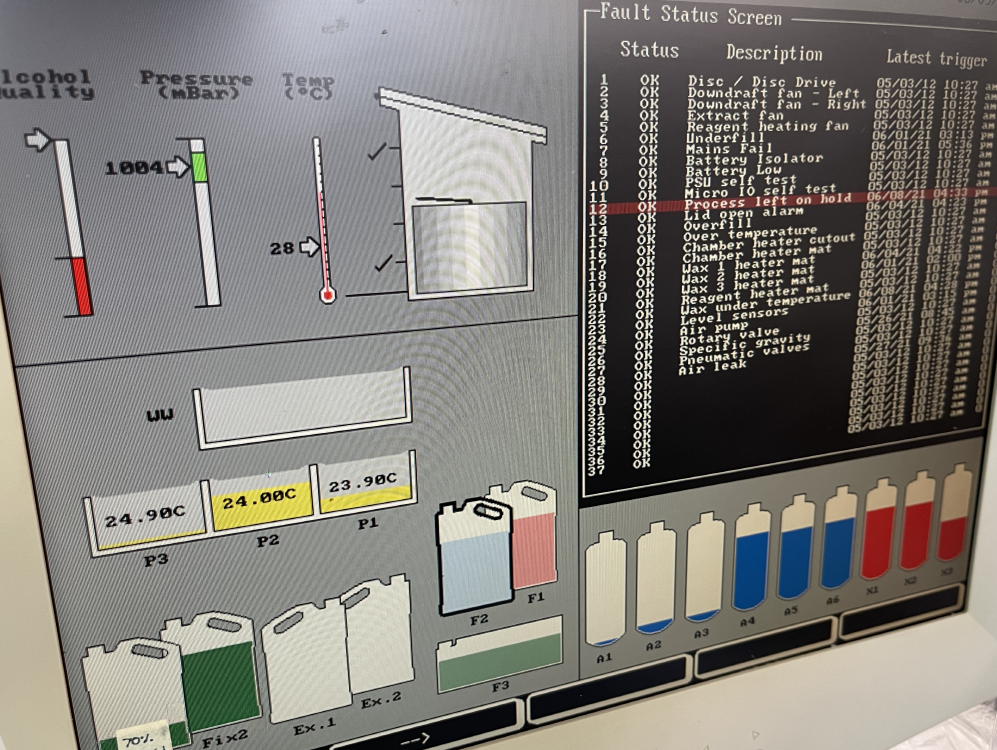
Task: Select the A3 reagent bottle
Action: (705, 570)
